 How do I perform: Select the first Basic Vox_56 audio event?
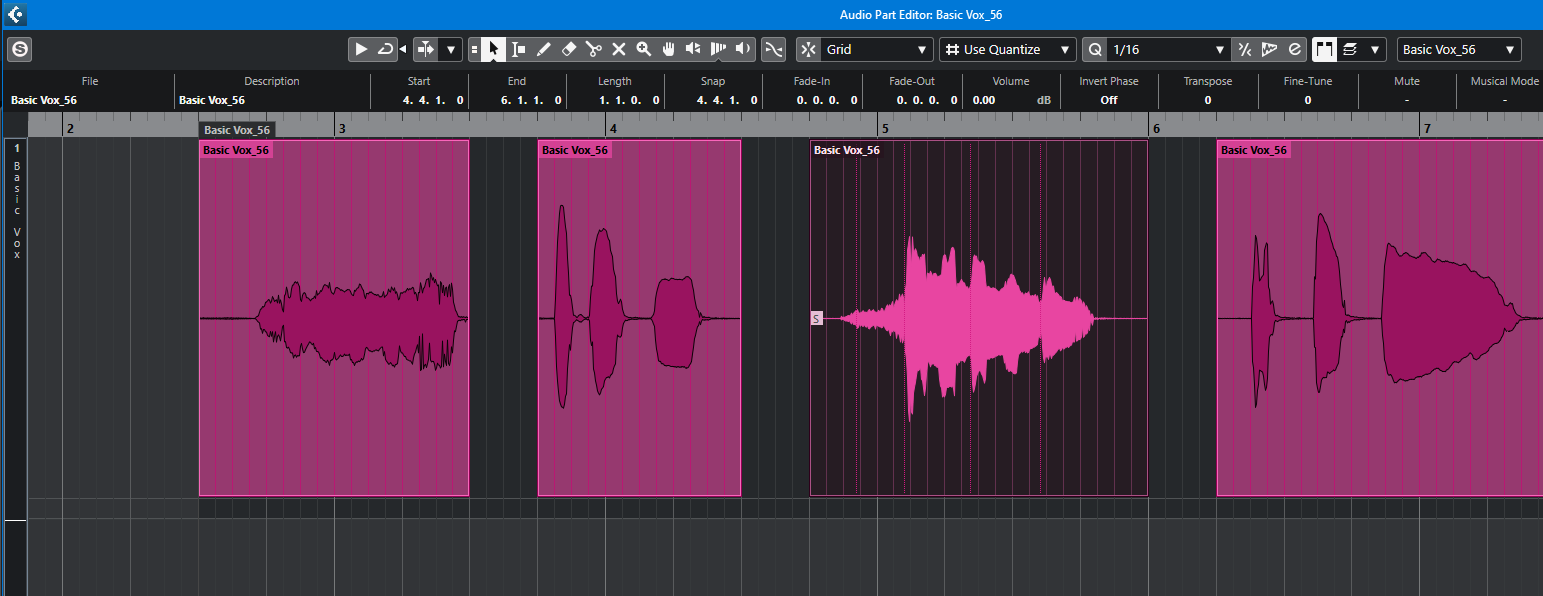click(x=334, y=318)
